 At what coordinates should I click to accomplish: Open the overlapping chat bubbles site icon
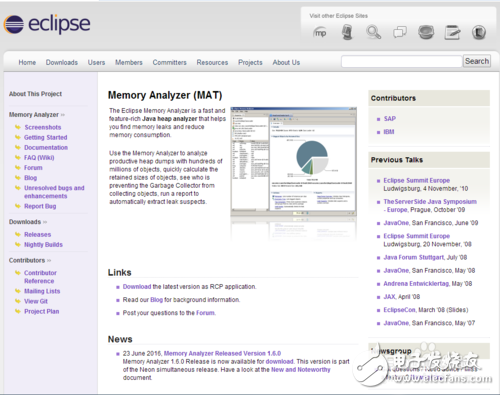[400, 32]
